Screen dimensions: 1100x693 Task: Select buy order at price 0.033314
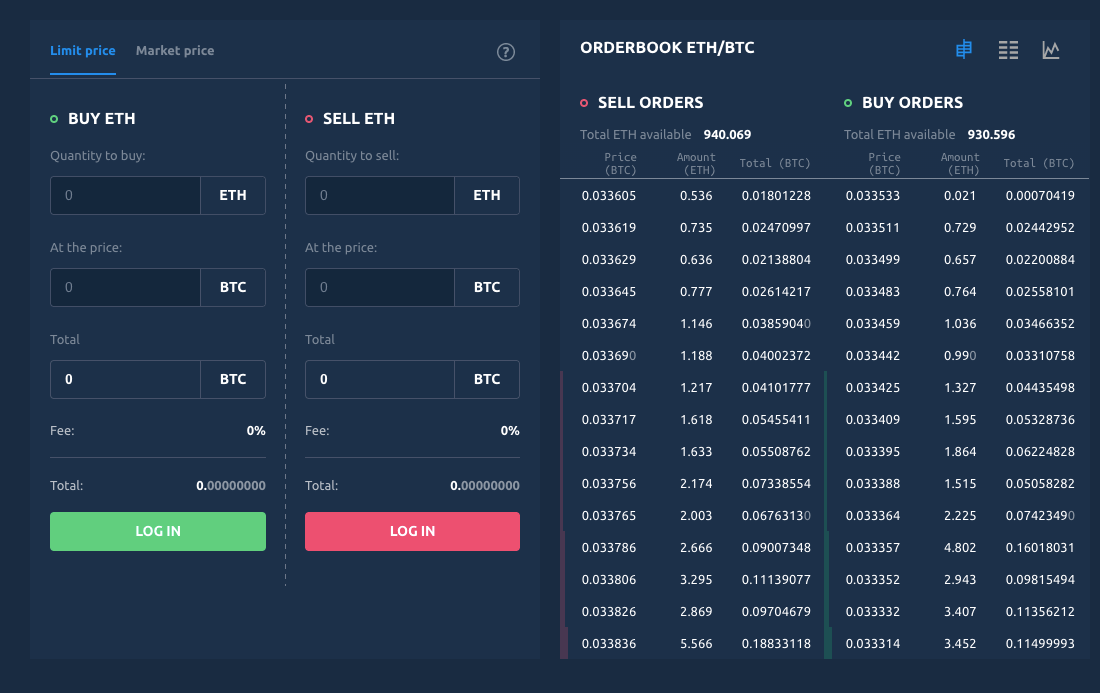(x=957, y=643)
